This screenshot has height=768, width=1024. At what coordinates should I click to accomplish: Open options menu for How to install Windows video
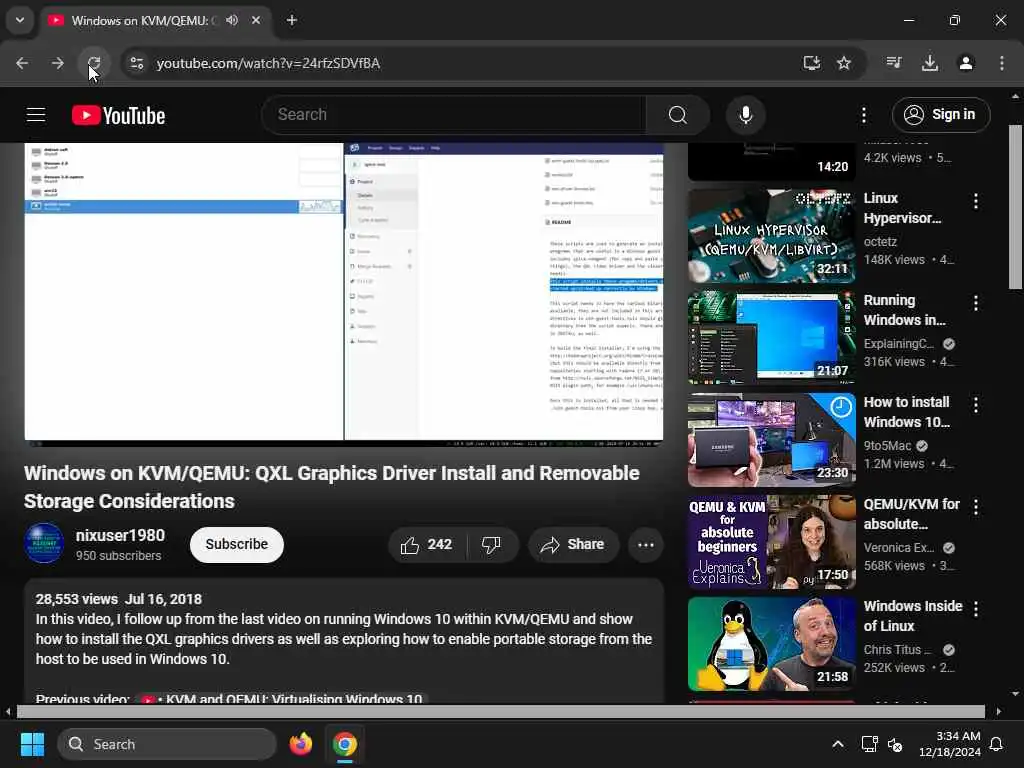(x=976, y=405)
